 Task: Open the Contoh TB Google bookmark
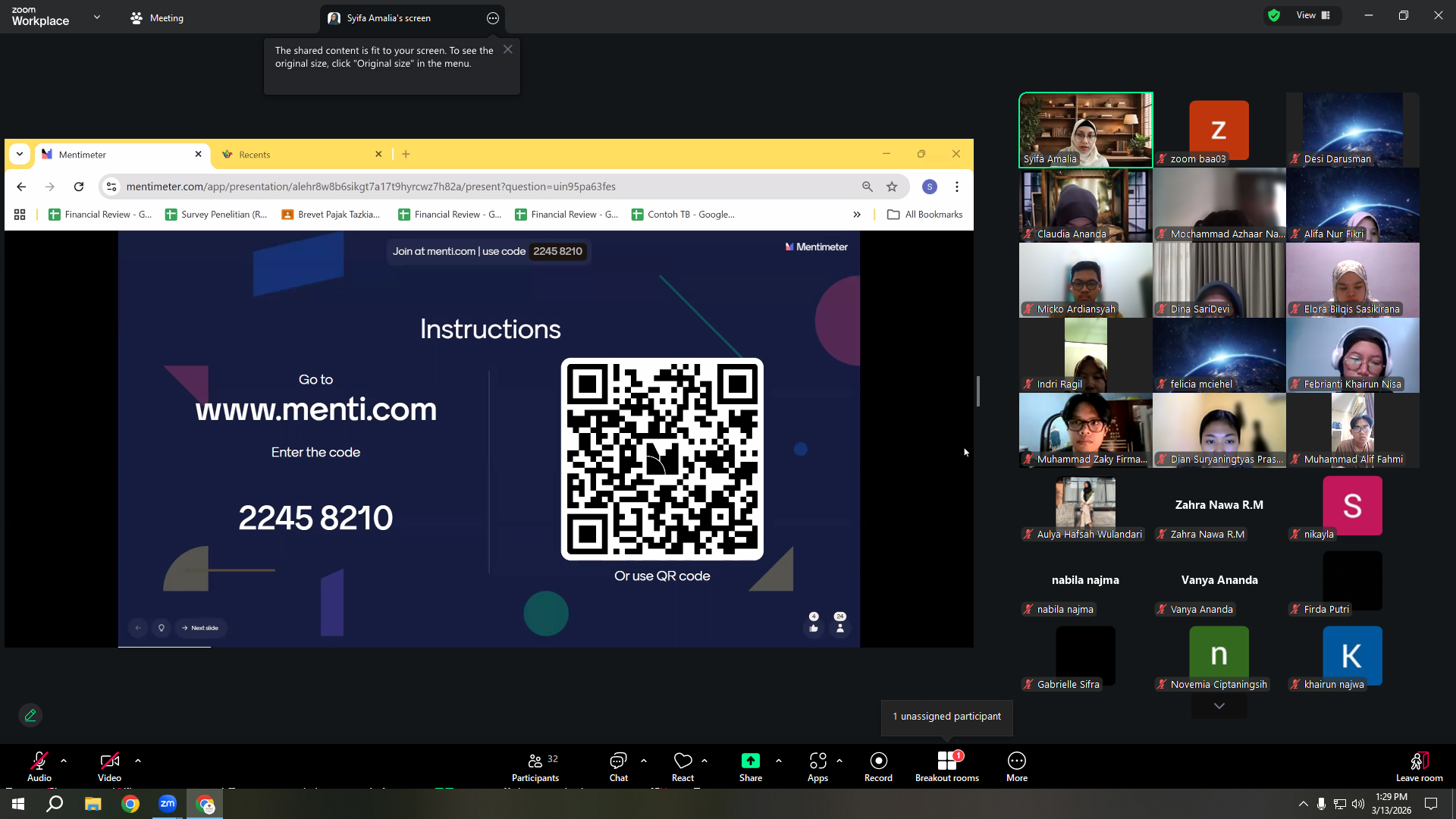pos(683,215)
